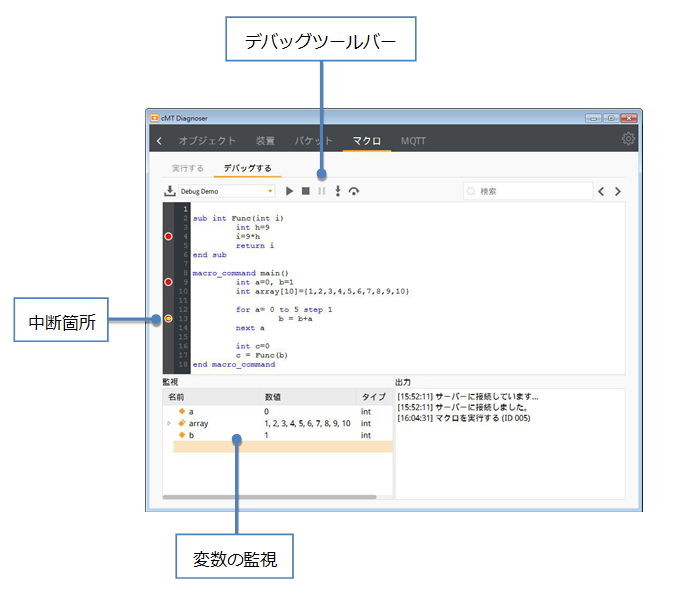Toggle the breakpoint on line 9
694x593 pixels.
tap(168, 282)
